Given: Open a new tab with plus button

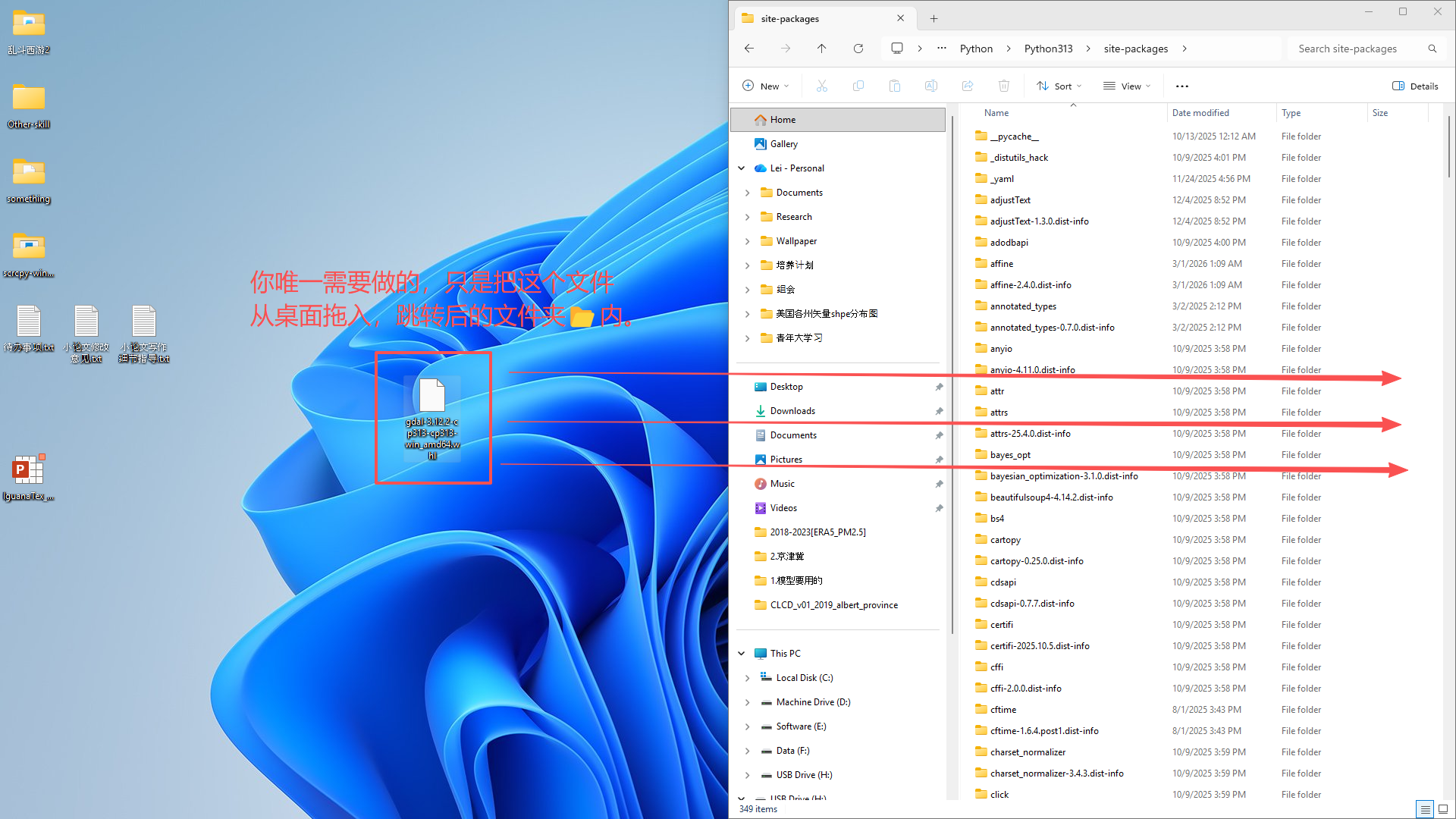Looking at the screenshot, I should pyautogui.click(x=934, y=18).
